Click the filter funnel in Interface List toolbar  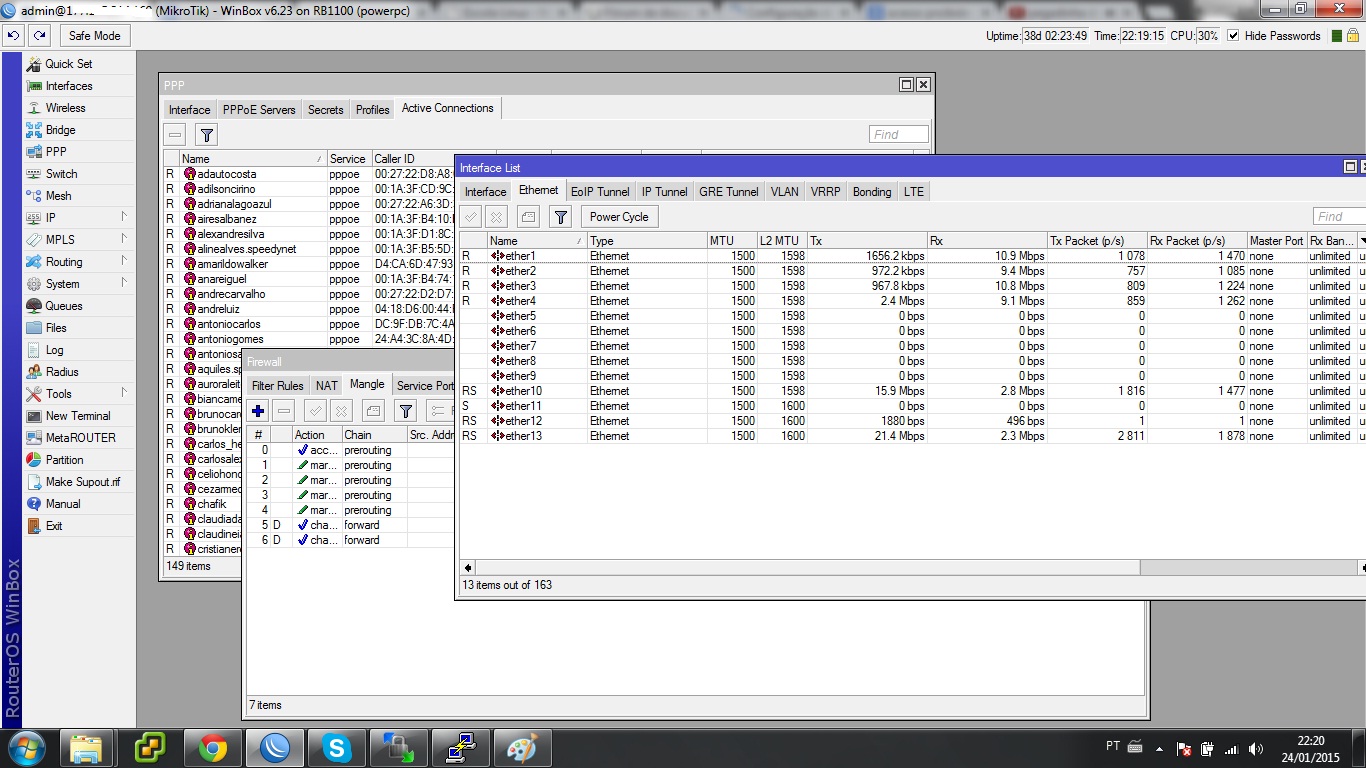point(561,217)
